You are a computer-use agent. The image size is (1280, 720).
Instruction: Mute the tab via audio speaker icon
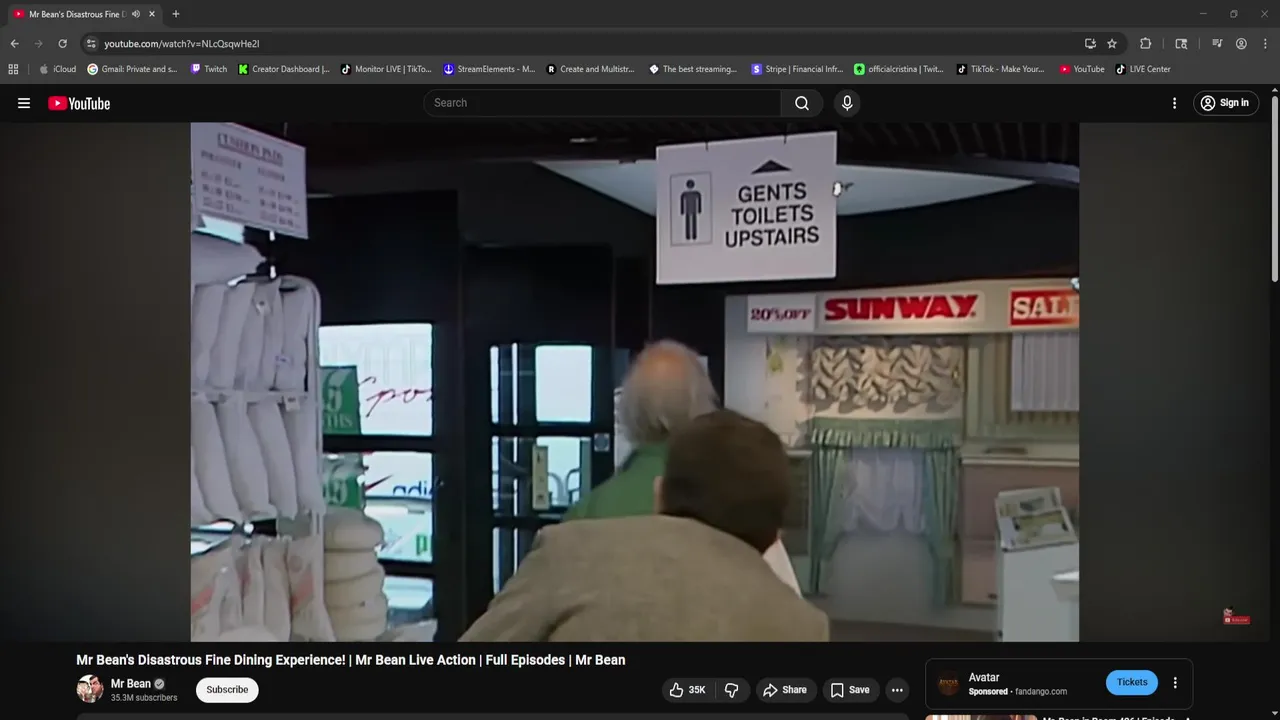(136, 14)
